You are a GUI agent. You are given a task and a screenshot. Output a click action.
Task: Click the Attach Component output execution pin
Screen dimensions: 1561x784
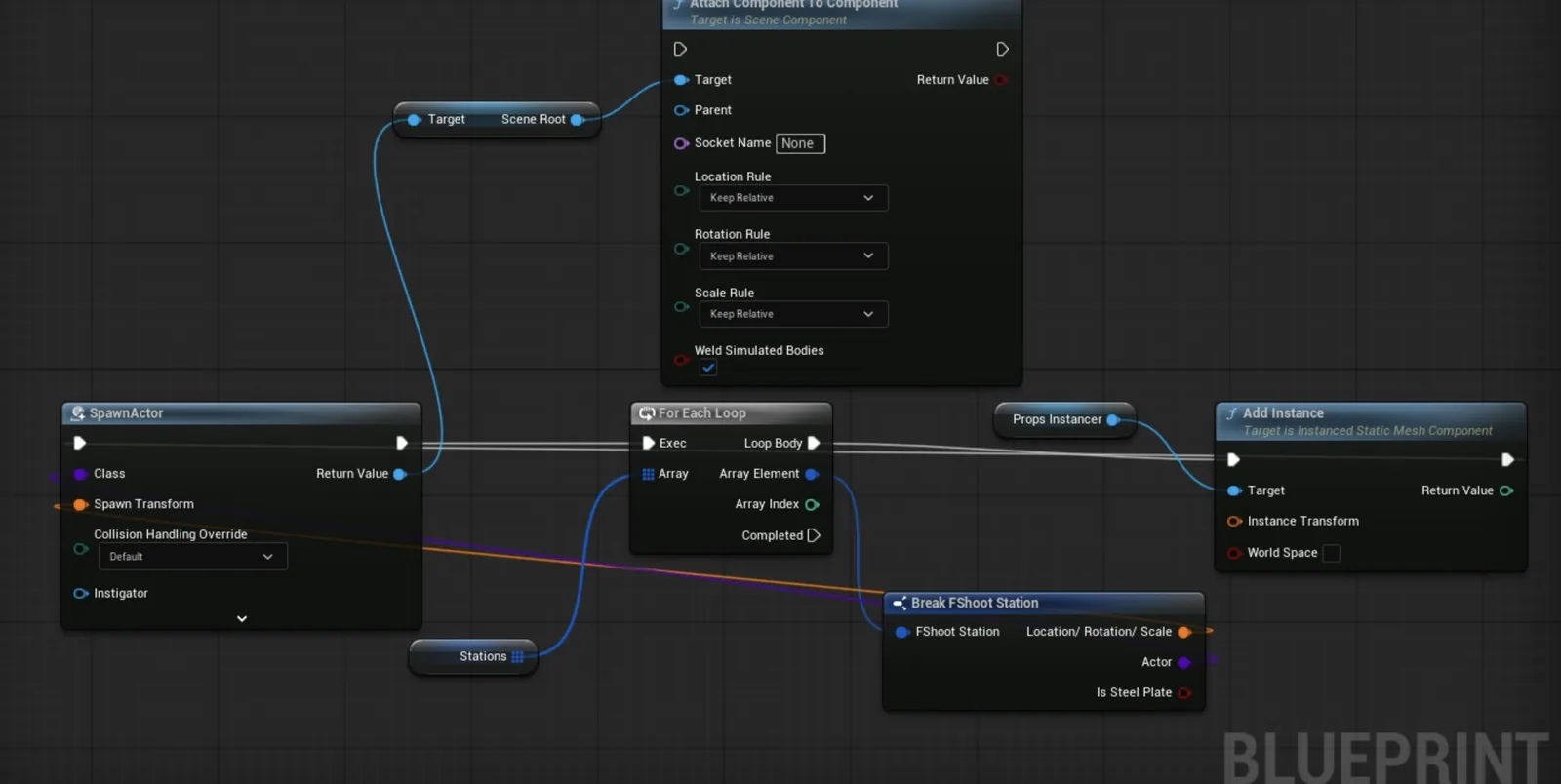coord(1002,49)
